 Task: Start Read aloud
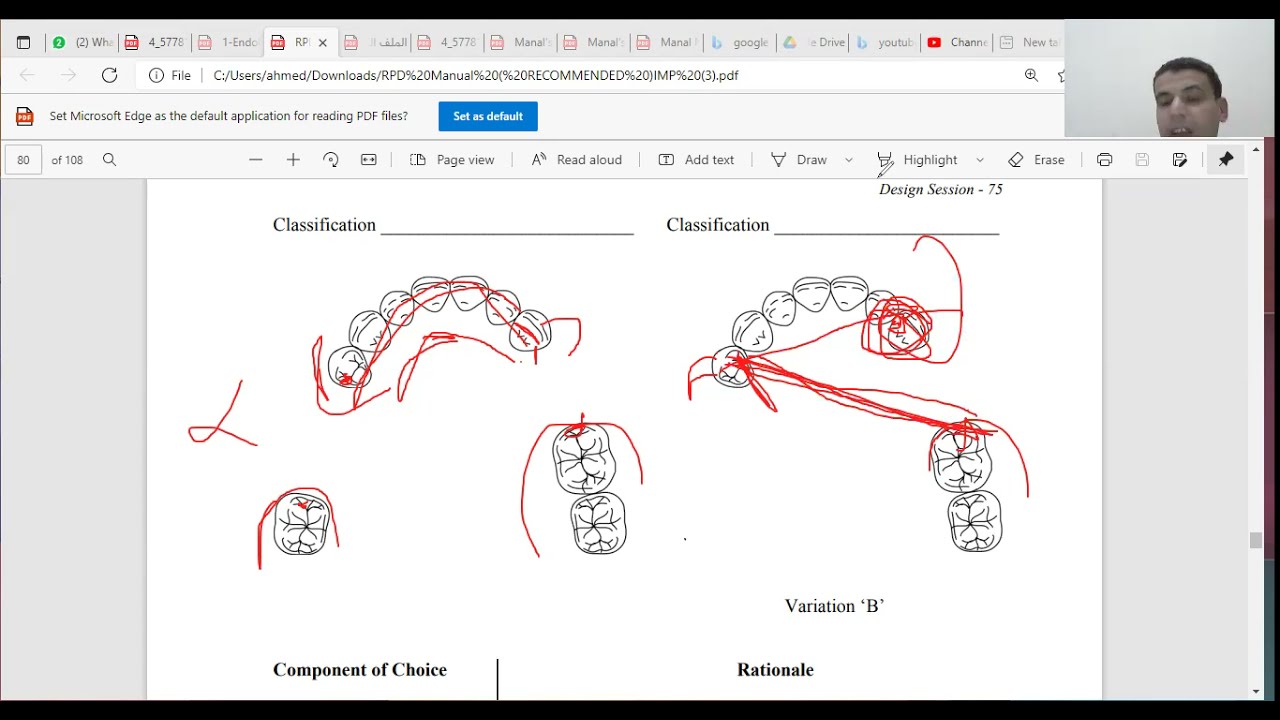[576, 160]
